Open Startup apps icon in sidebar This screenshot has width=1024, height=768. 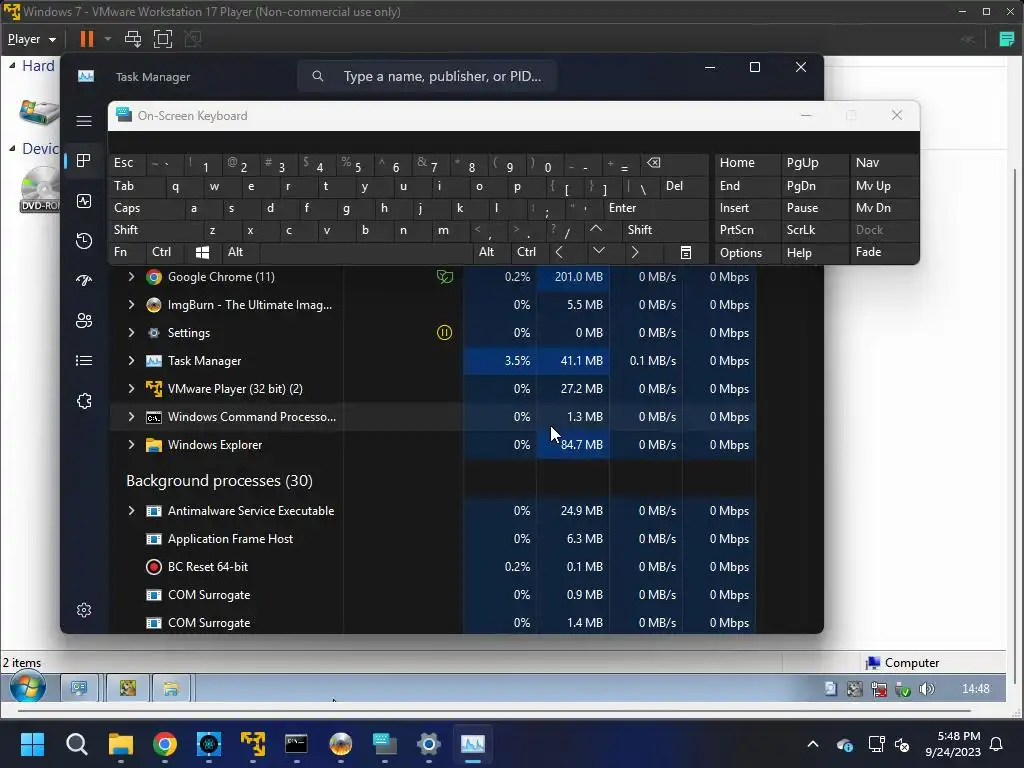pos(84,281)
